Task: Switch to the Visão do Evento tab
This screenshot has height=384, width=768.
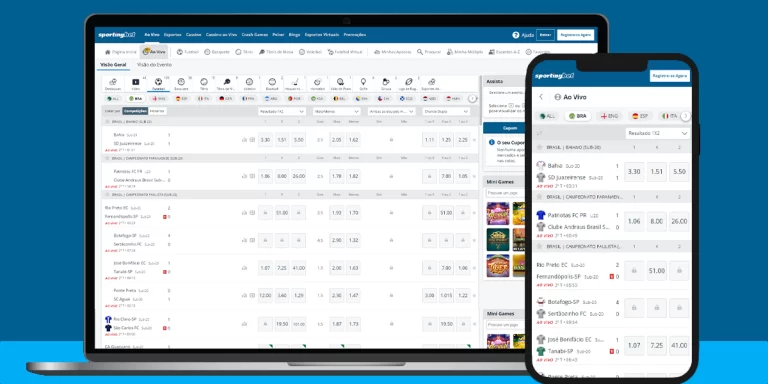Action: click(154, 65)
